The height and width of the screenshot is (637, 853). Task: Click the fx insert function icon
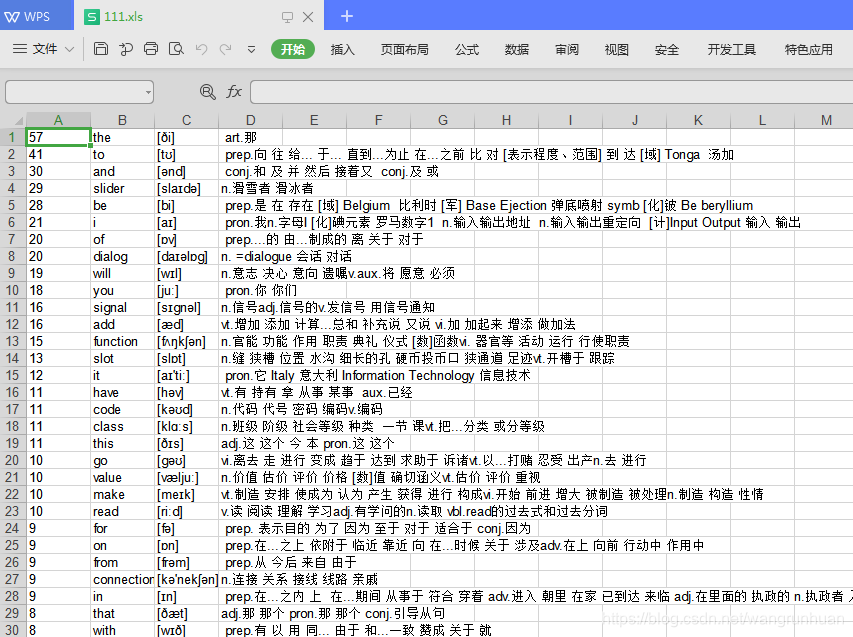coord(234,91)
